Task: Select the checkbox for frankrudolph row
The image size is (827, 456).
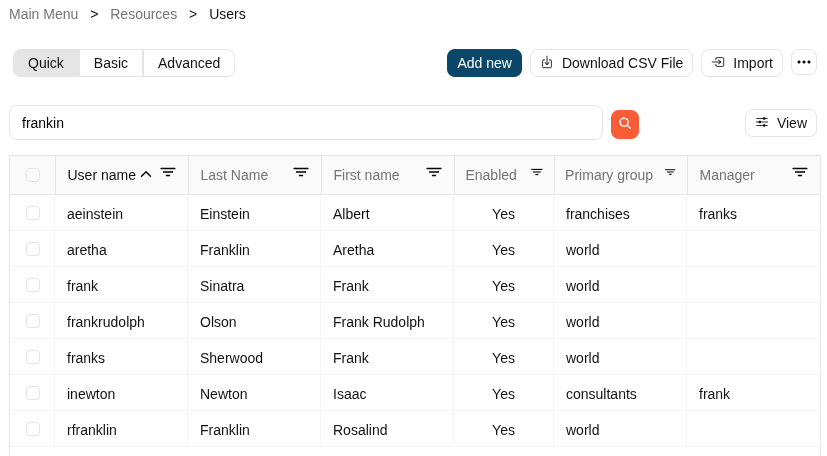Action: click(33, 321)
